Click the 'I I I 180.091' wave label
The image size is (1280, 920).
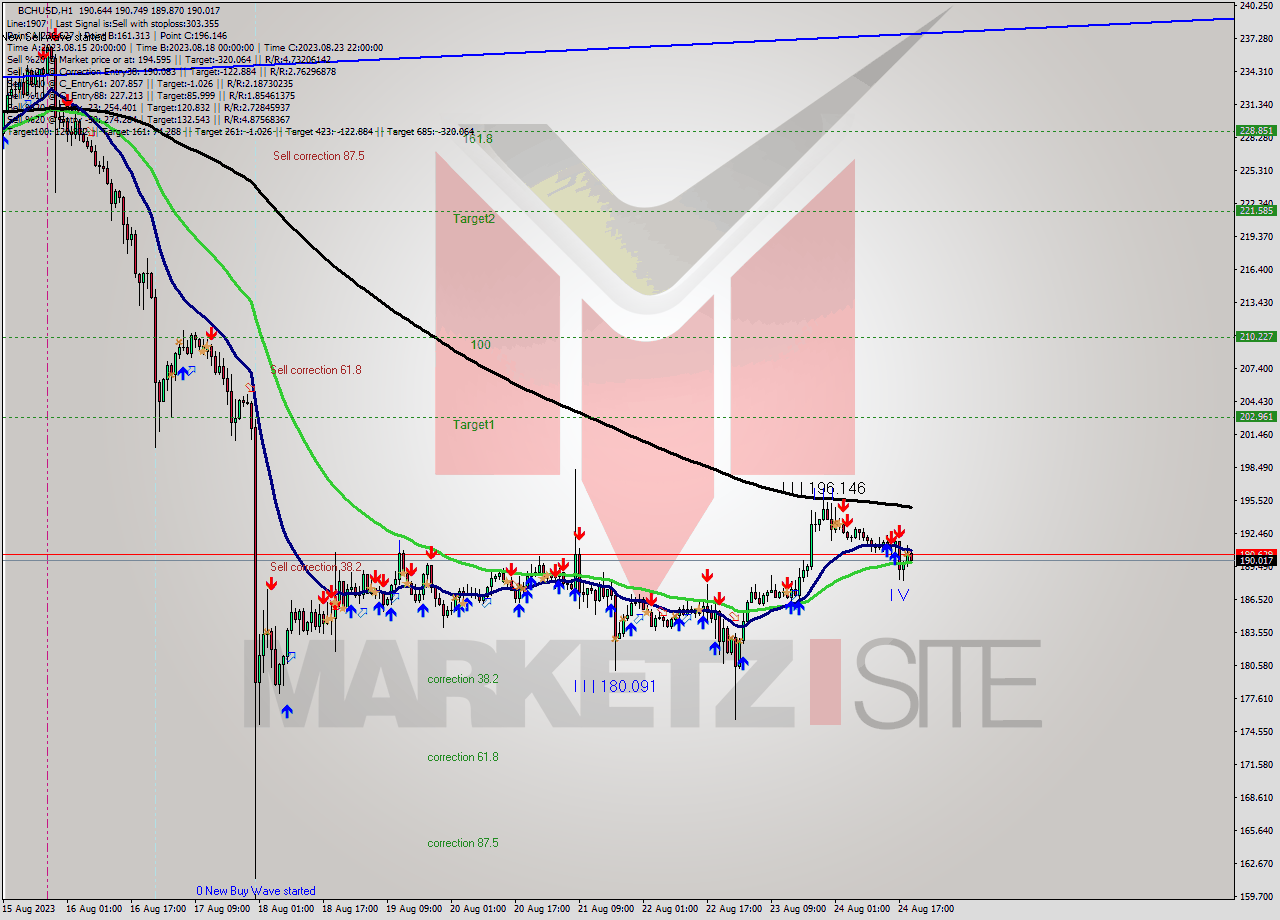pyautogui.click(x=615, y=686)
